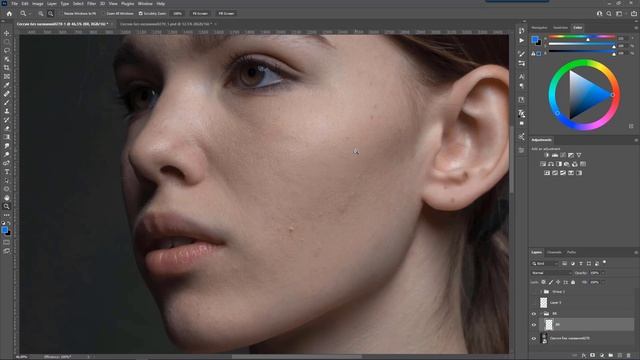Open the Normal blend mode dropdown
Viewport: 640px width, 360px height.
(x=551, y=273)
